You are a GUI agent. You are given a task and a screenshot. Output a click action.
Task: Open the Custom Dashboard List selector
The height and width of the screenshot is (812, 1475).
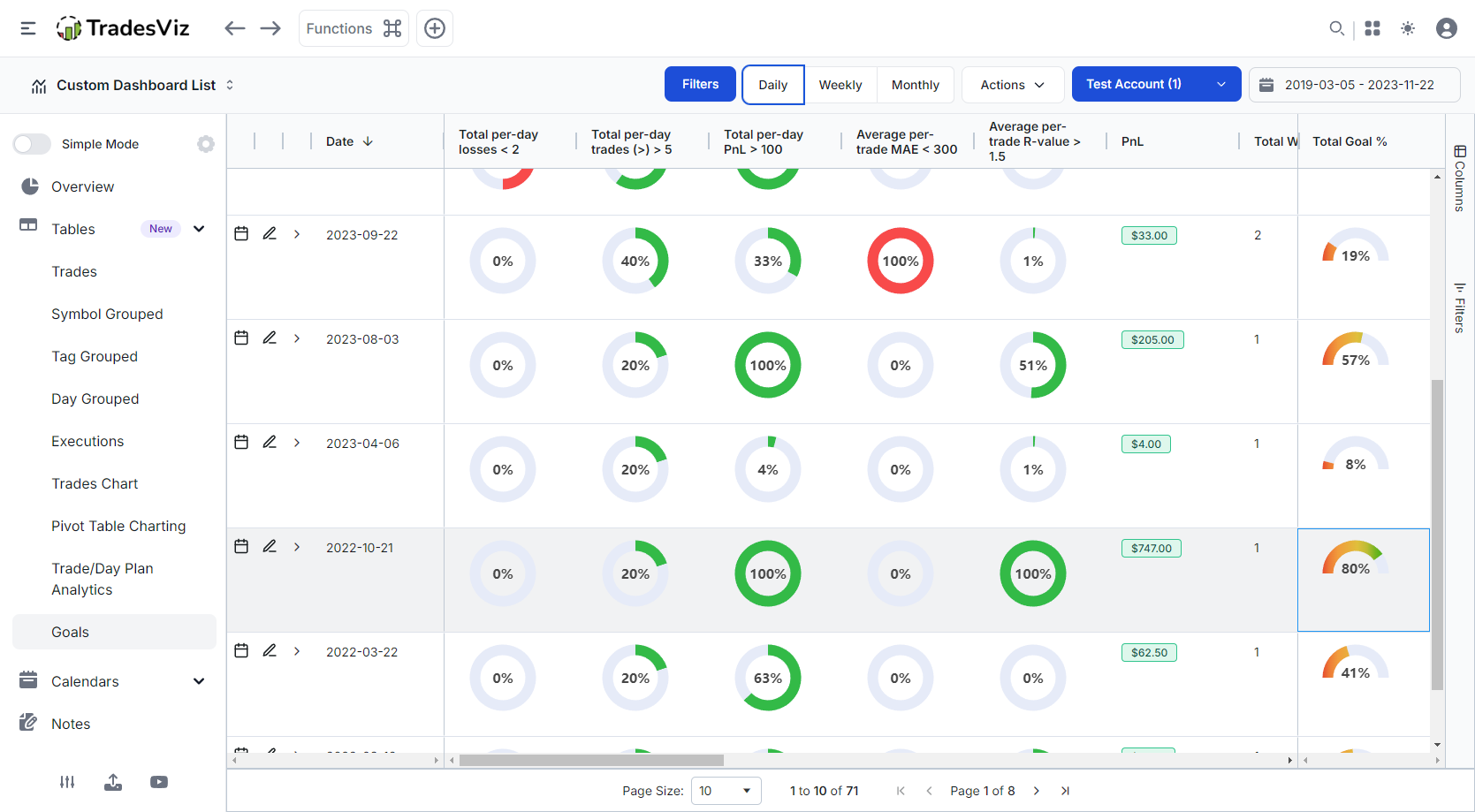click(133, 86)
